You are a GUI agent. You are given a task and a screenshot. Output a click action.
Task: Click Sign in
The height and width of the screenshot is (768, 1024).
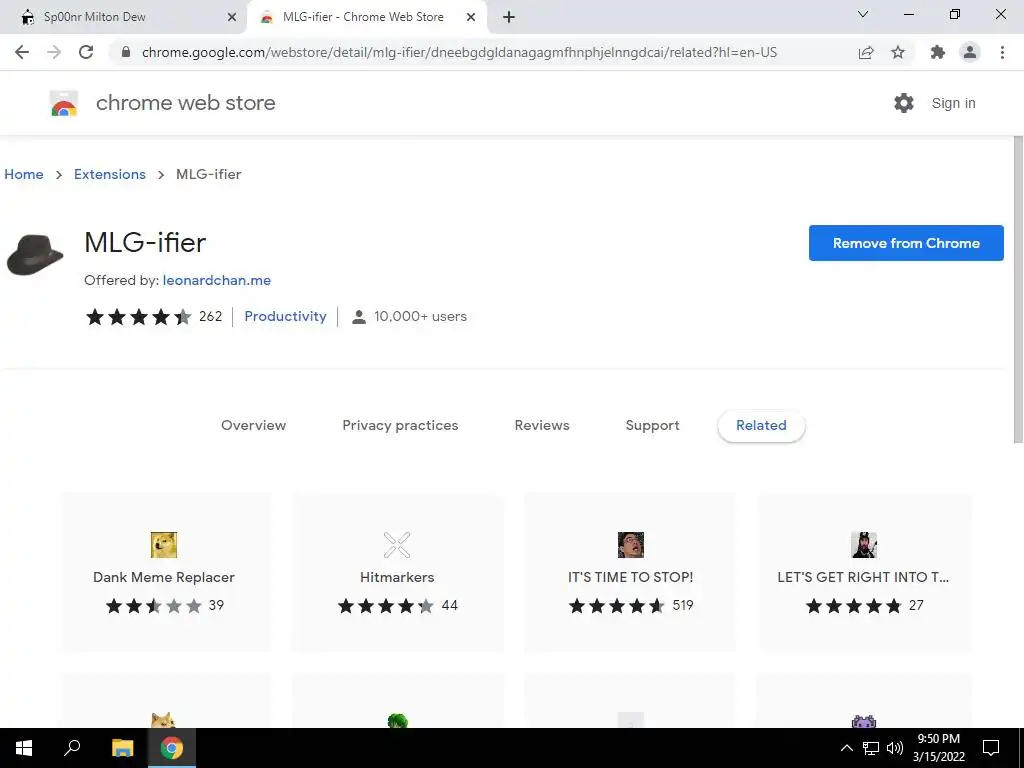(953, 103)
